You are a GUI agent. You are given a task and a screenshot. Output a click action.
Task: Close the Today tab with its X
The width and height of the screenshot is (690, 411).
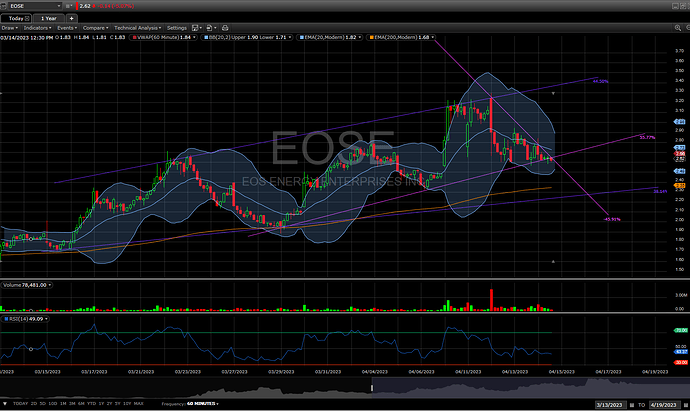pos(27,18)
